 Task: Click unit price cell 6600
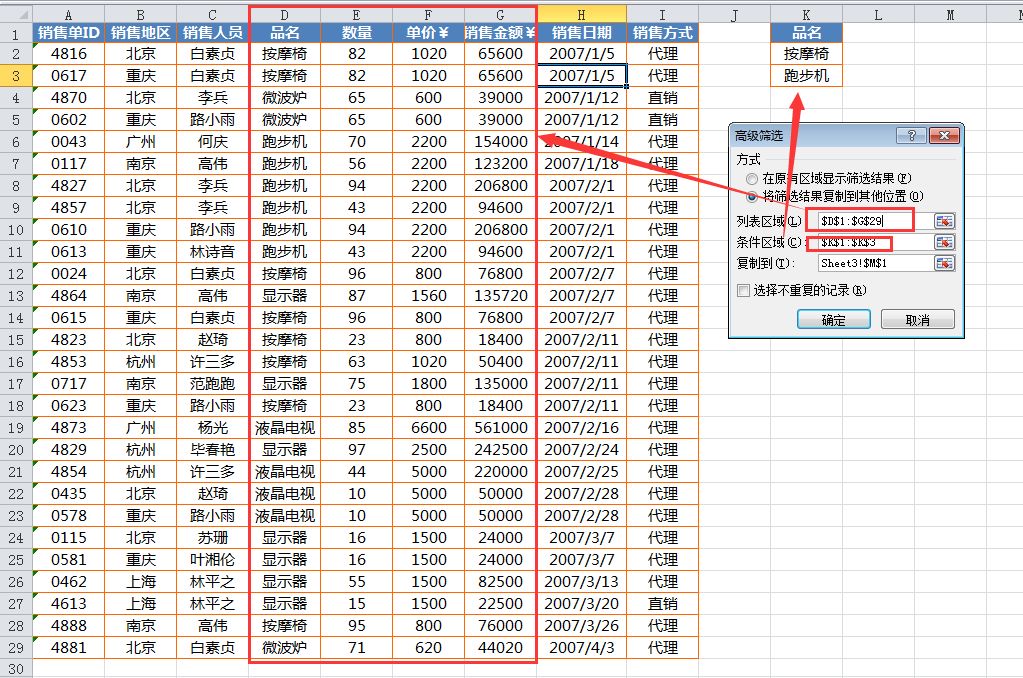tap(428, 427)
